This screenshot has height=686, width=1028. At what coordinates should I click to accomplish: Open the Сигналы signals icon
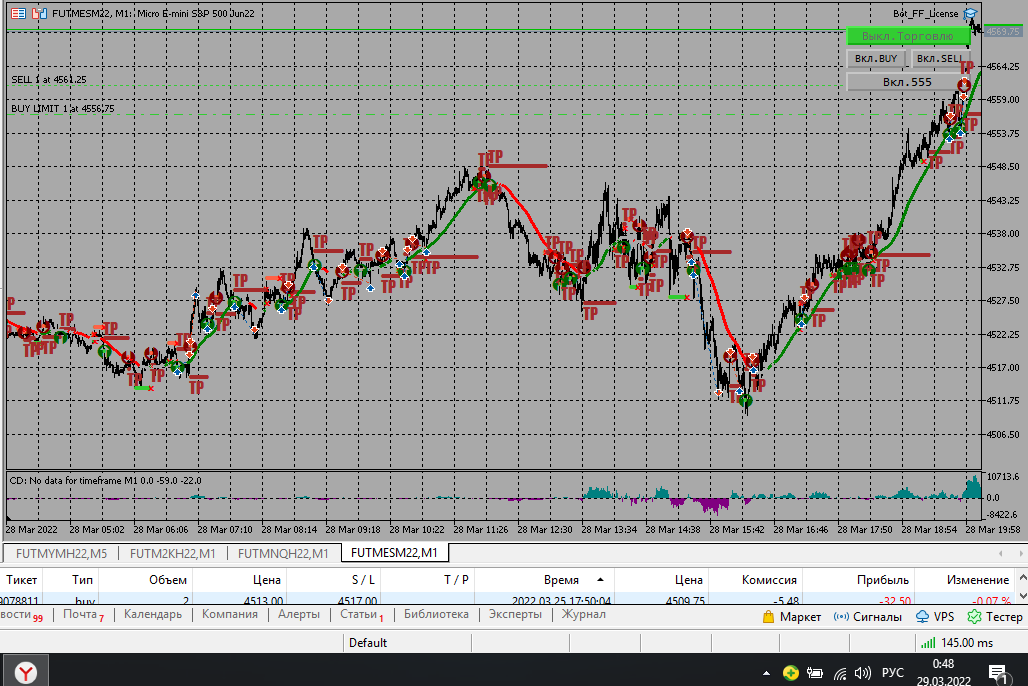coord(840,617)
